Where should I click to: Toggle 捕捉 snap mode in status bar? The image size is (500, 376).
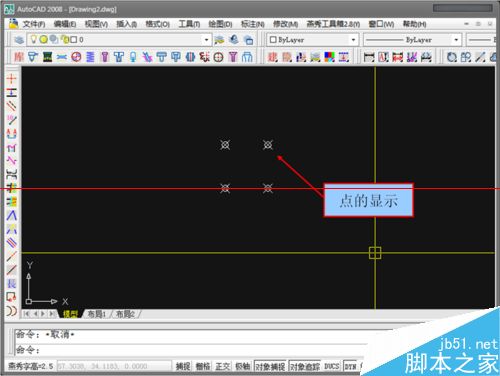(183, 366)
